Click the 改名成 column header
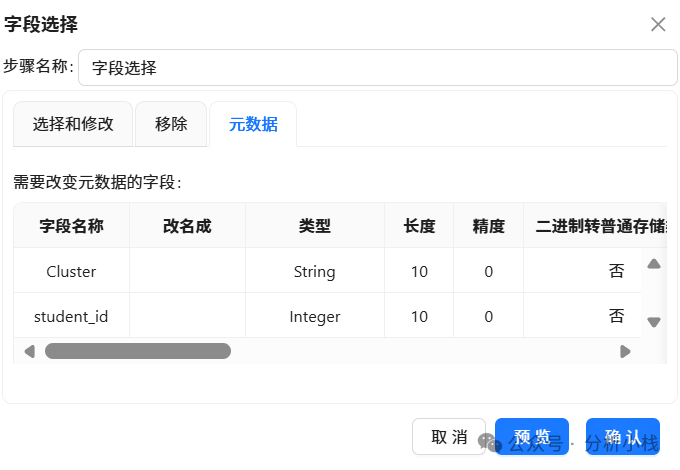This screenshot has height=470, width=680. (x=187, y=225)
